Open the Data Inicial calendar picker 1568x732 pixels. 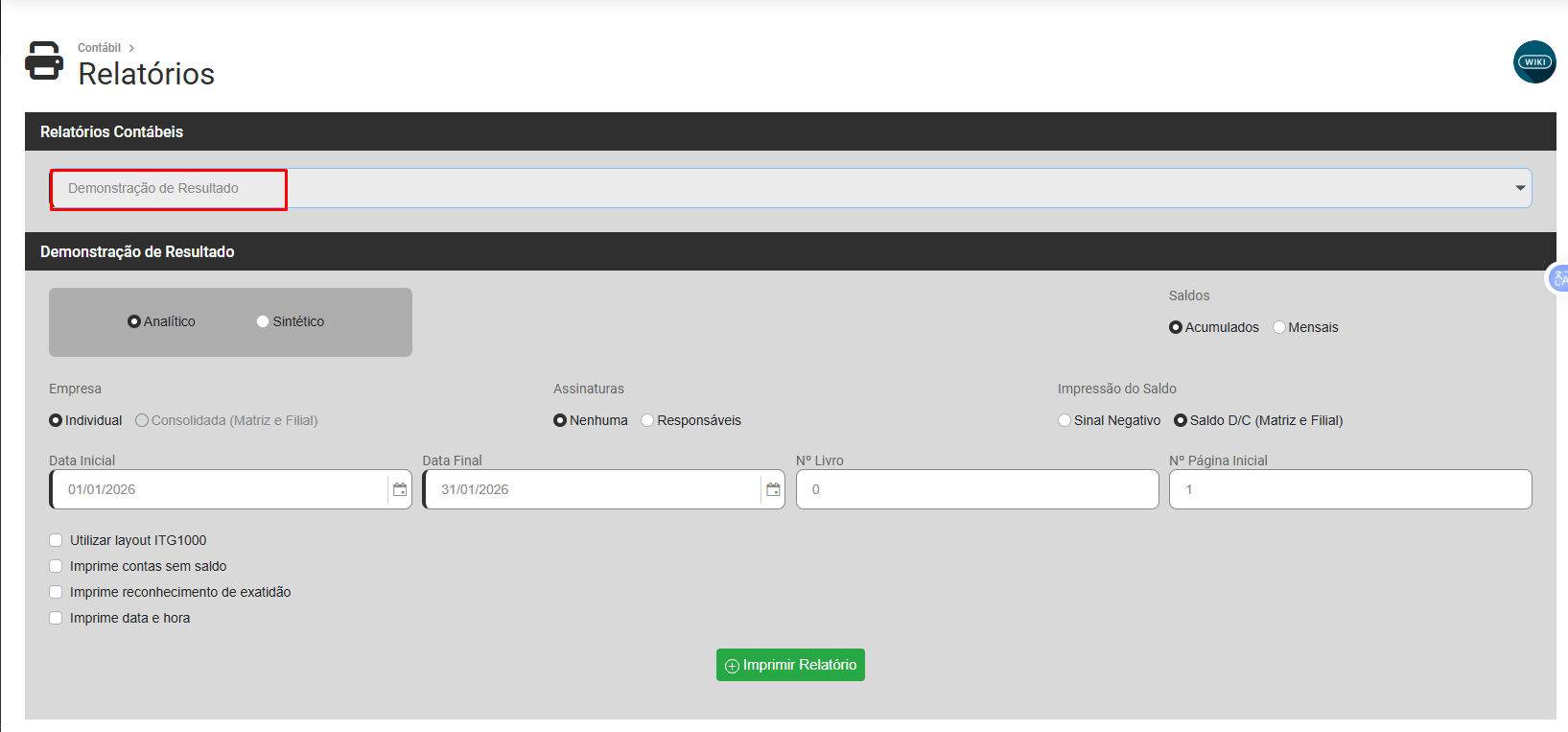pos(400,489)
